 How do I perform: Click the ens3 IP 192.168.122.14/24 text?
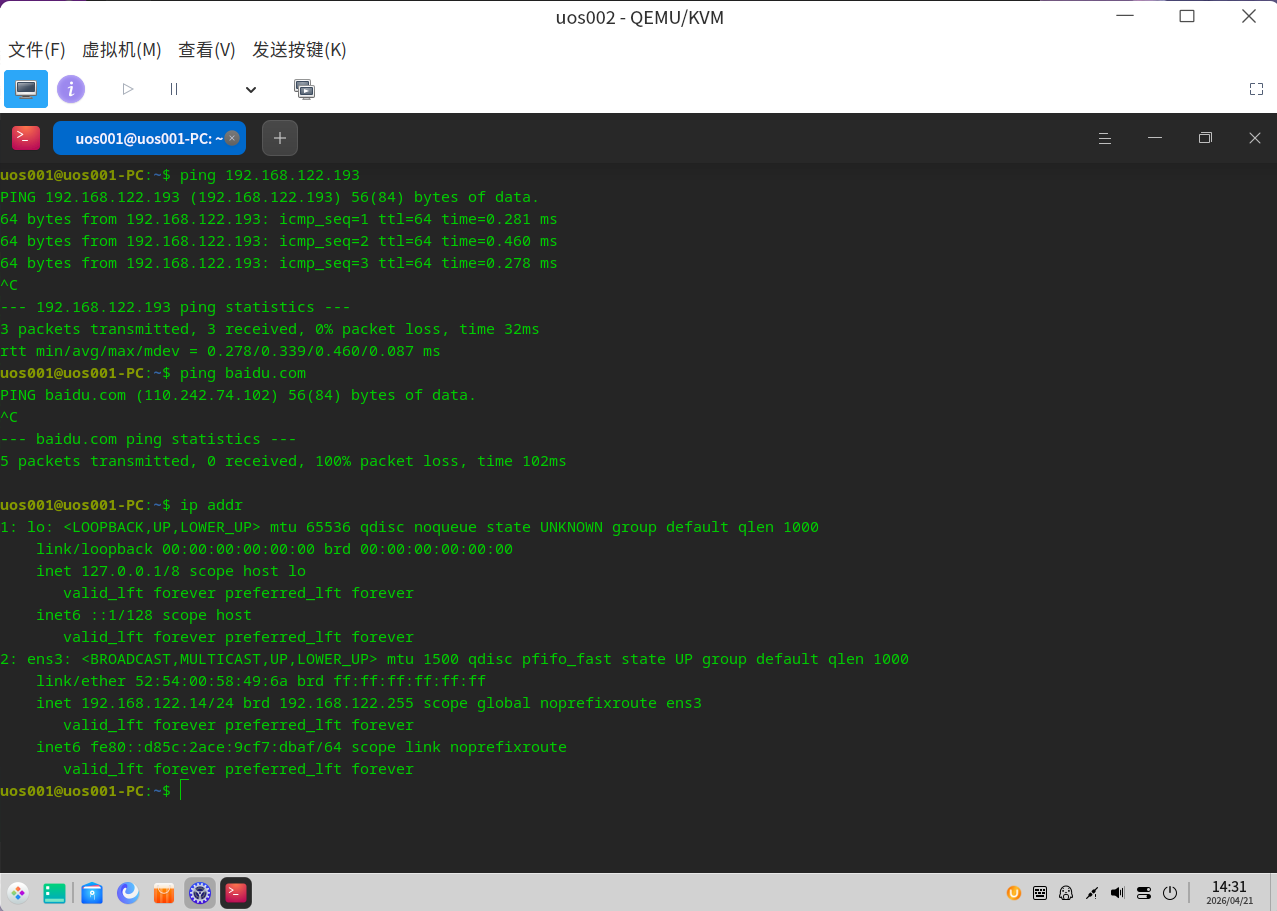[x=158, y=703]
